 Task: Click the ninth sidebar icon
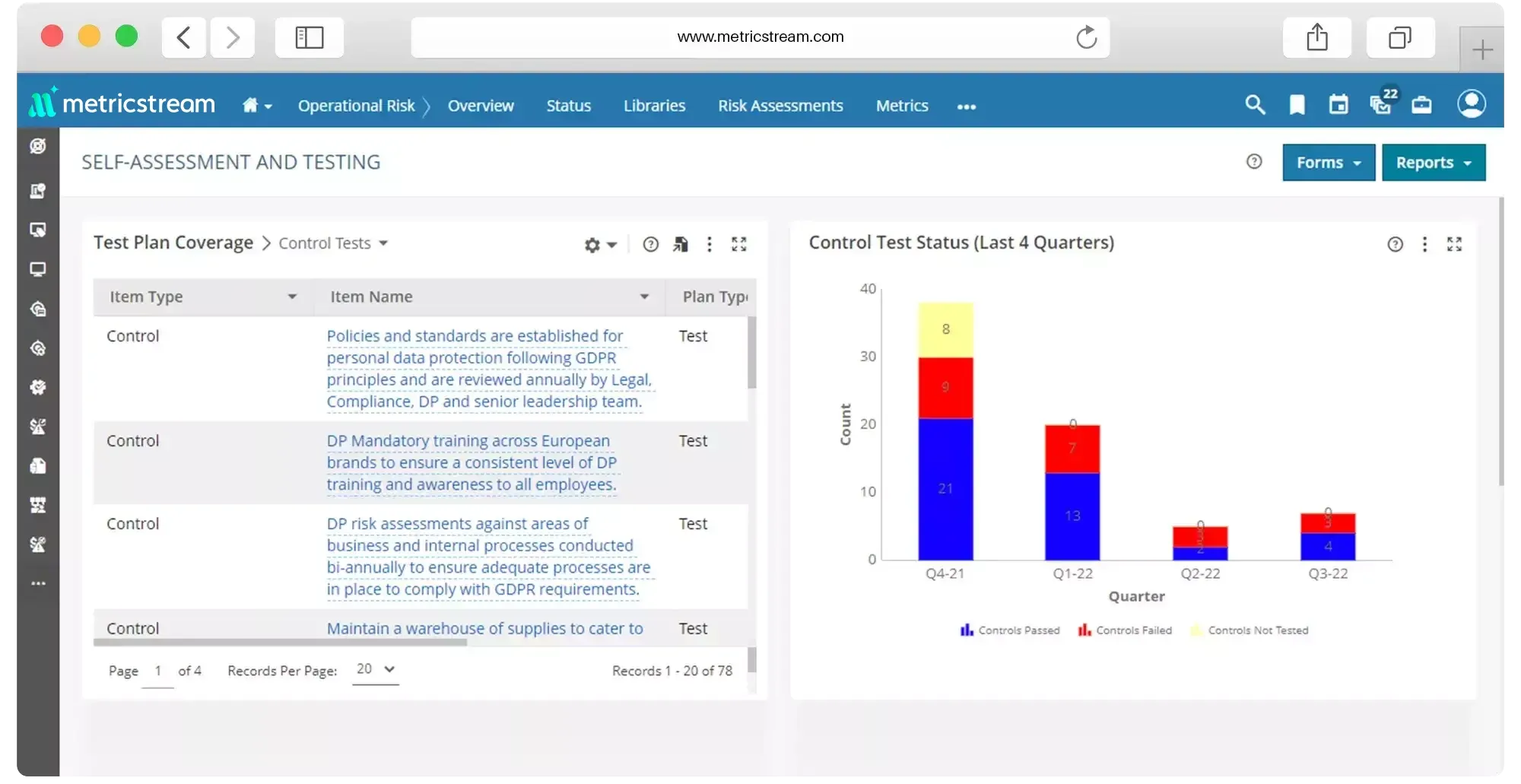38,465
